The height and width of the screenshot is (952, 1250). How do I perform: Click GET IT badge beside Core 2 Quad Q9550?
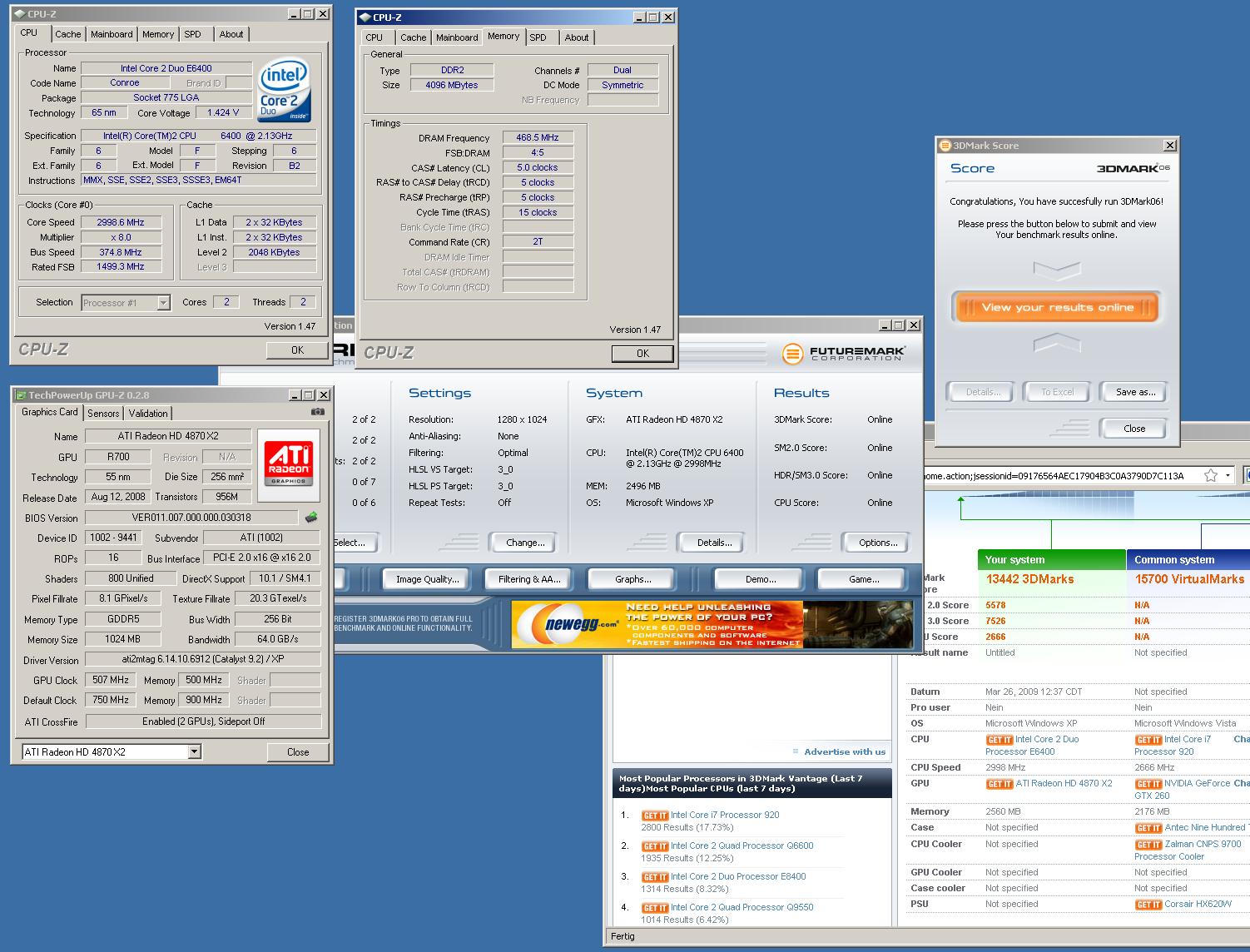[655, 908]
